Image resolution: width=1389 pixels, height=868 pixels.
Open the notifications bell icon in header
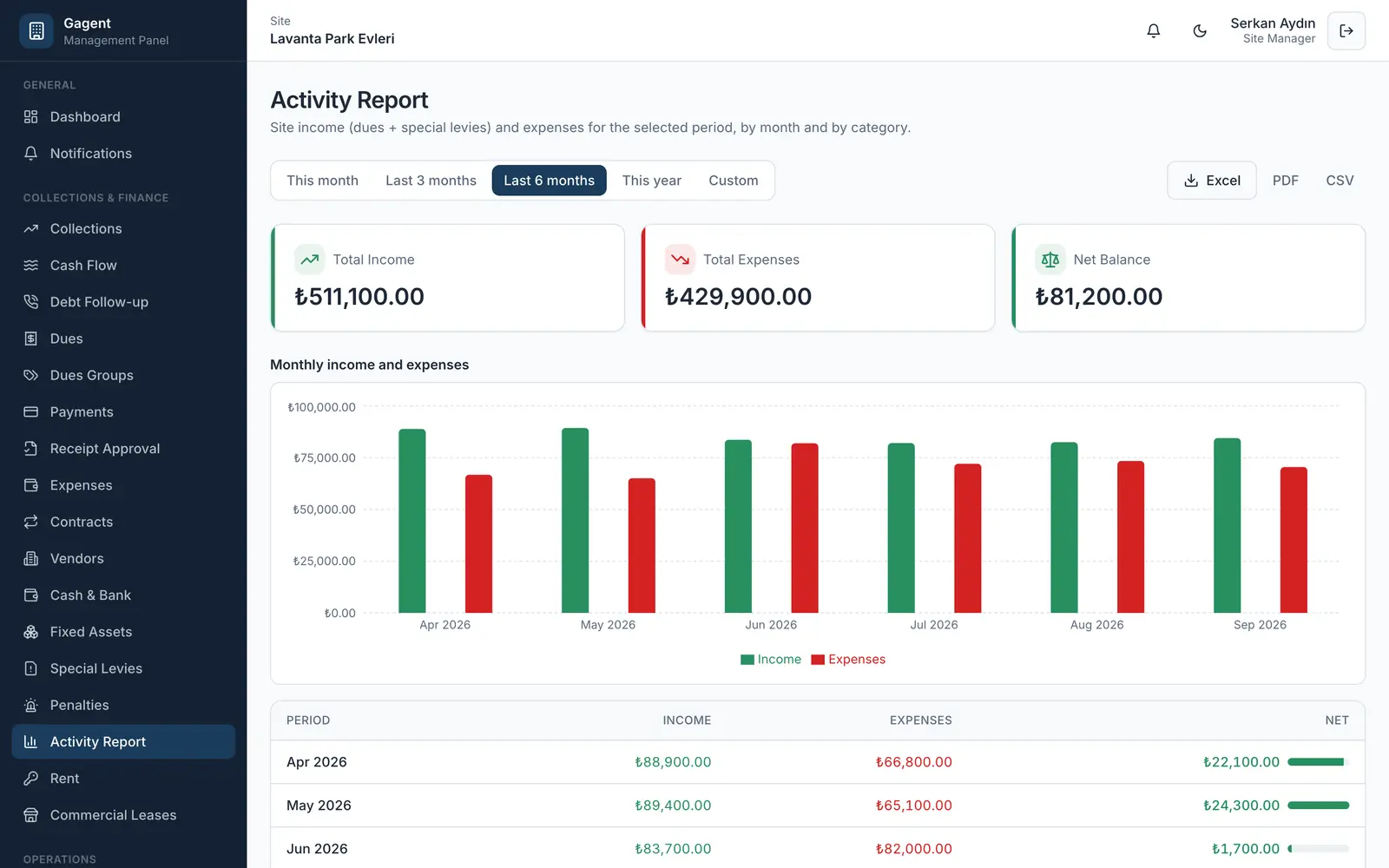[x=1153, y=30]
